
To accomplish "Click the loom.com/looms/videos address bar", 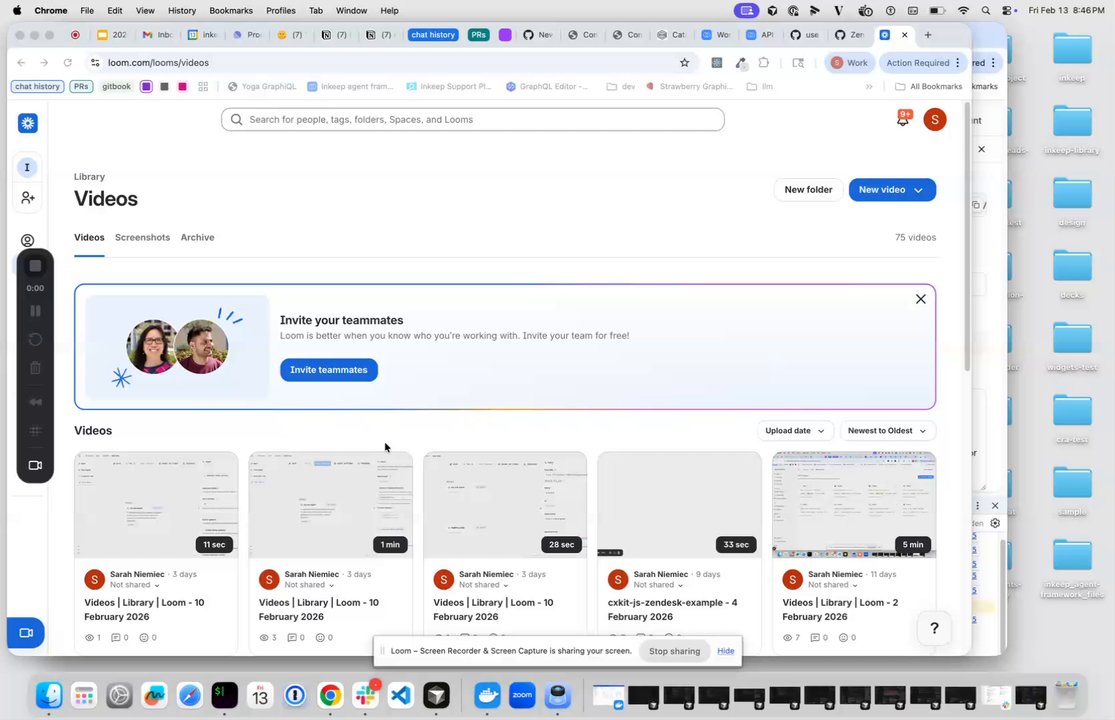I will pyautogui.click(x=384, y=63).
